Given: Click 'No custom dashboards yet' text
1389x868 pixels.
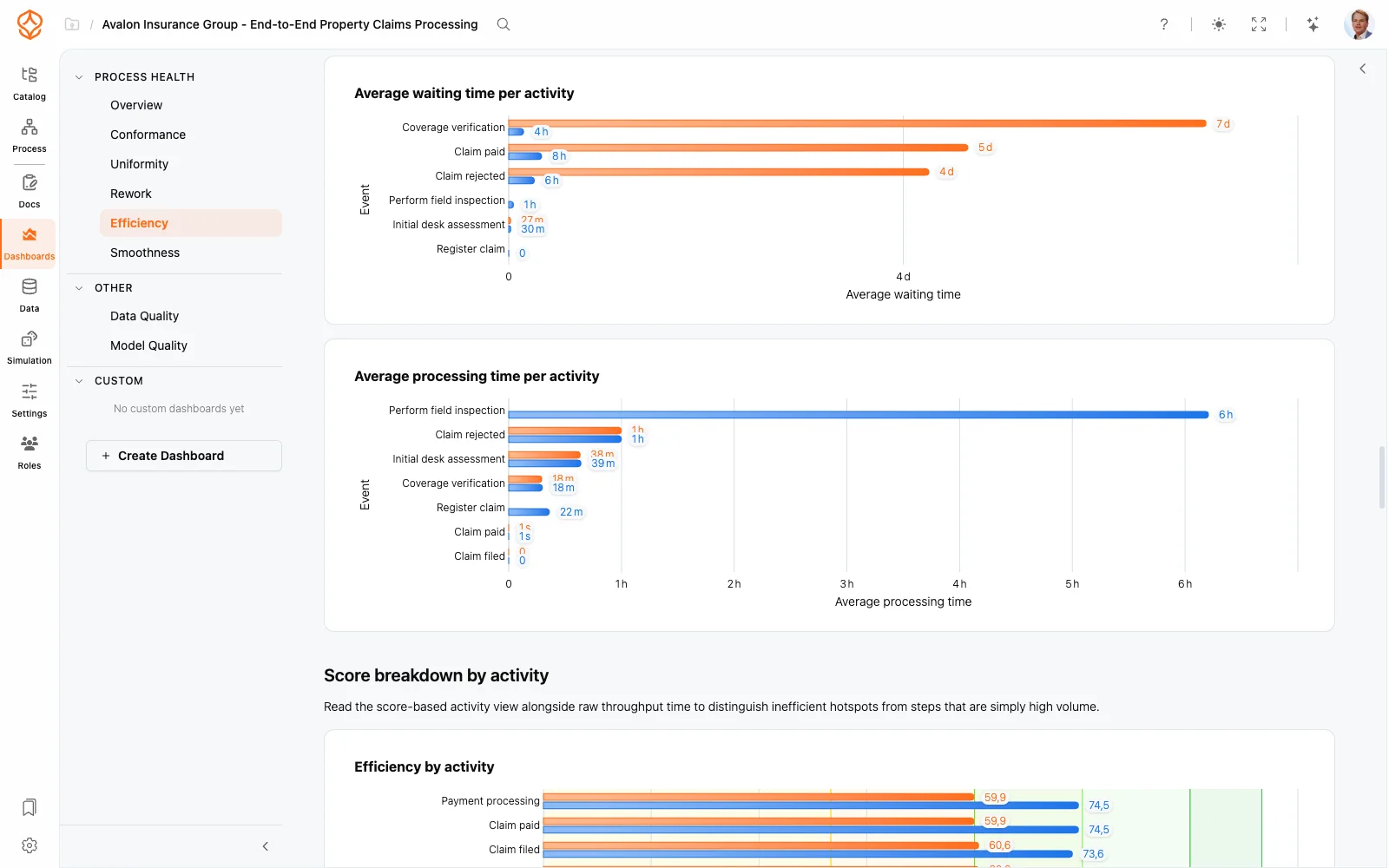Looking at the screenshot, I should click(x=179, y=409).
